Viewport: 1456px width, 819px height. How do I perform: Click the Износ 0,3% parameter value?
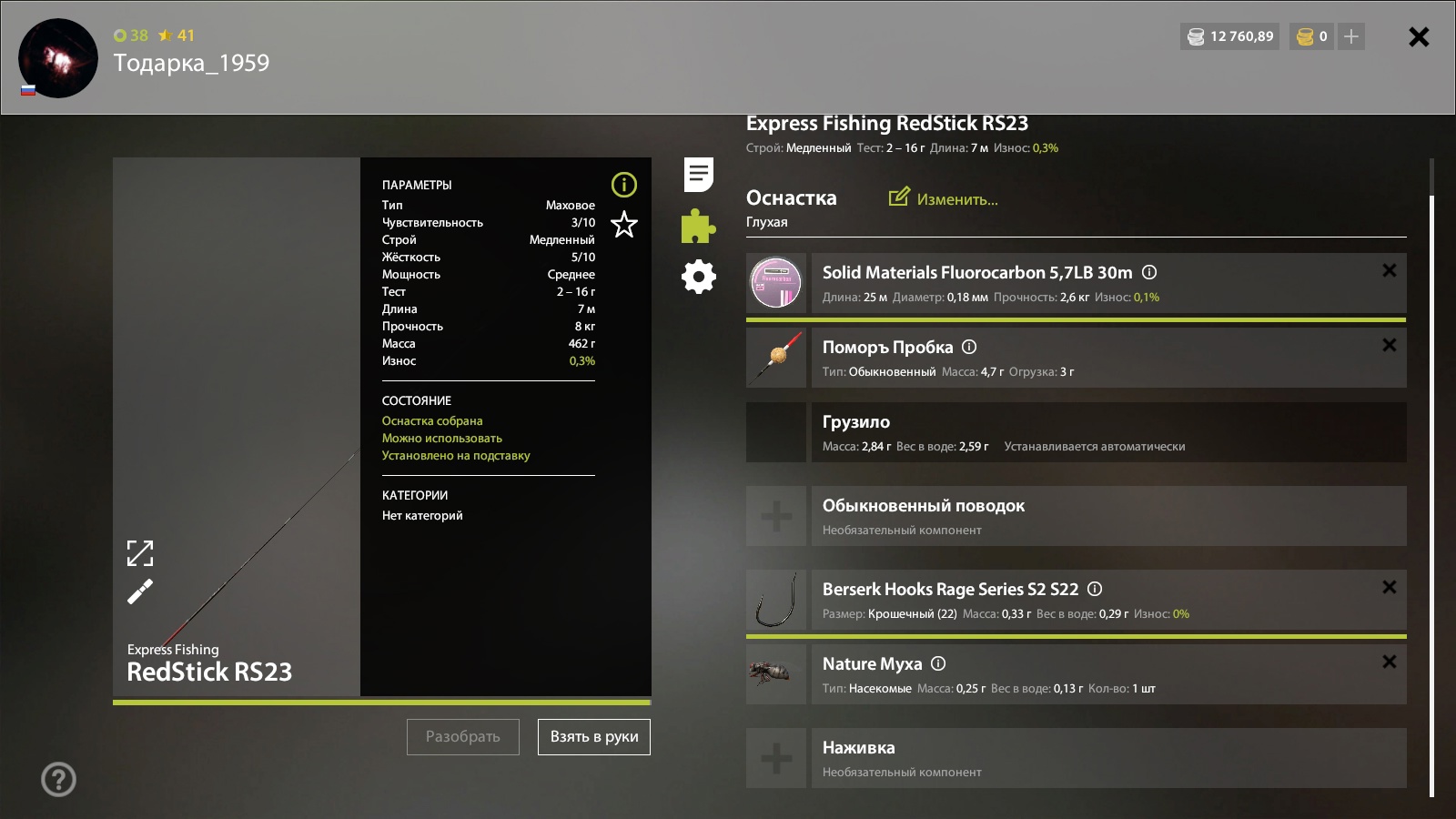point(582,361)
